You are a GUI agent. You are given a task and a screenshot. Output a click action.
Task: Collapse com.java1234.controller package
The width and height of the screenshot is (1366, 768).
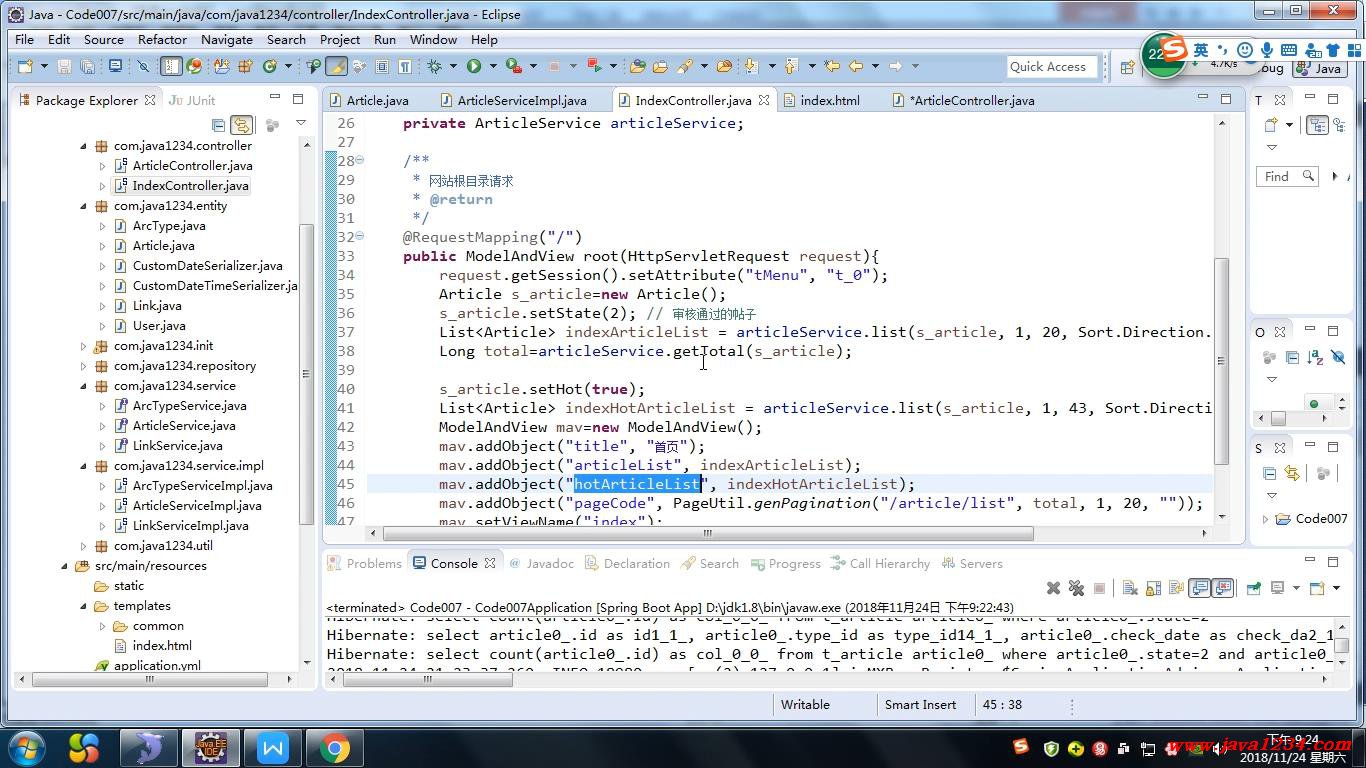83,146
